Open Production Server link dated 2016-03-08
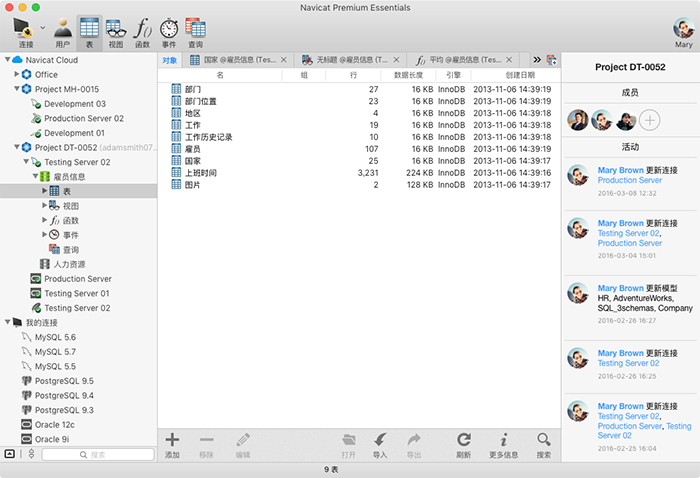Viewport: 700px width, 478px height. coord(629,180)
